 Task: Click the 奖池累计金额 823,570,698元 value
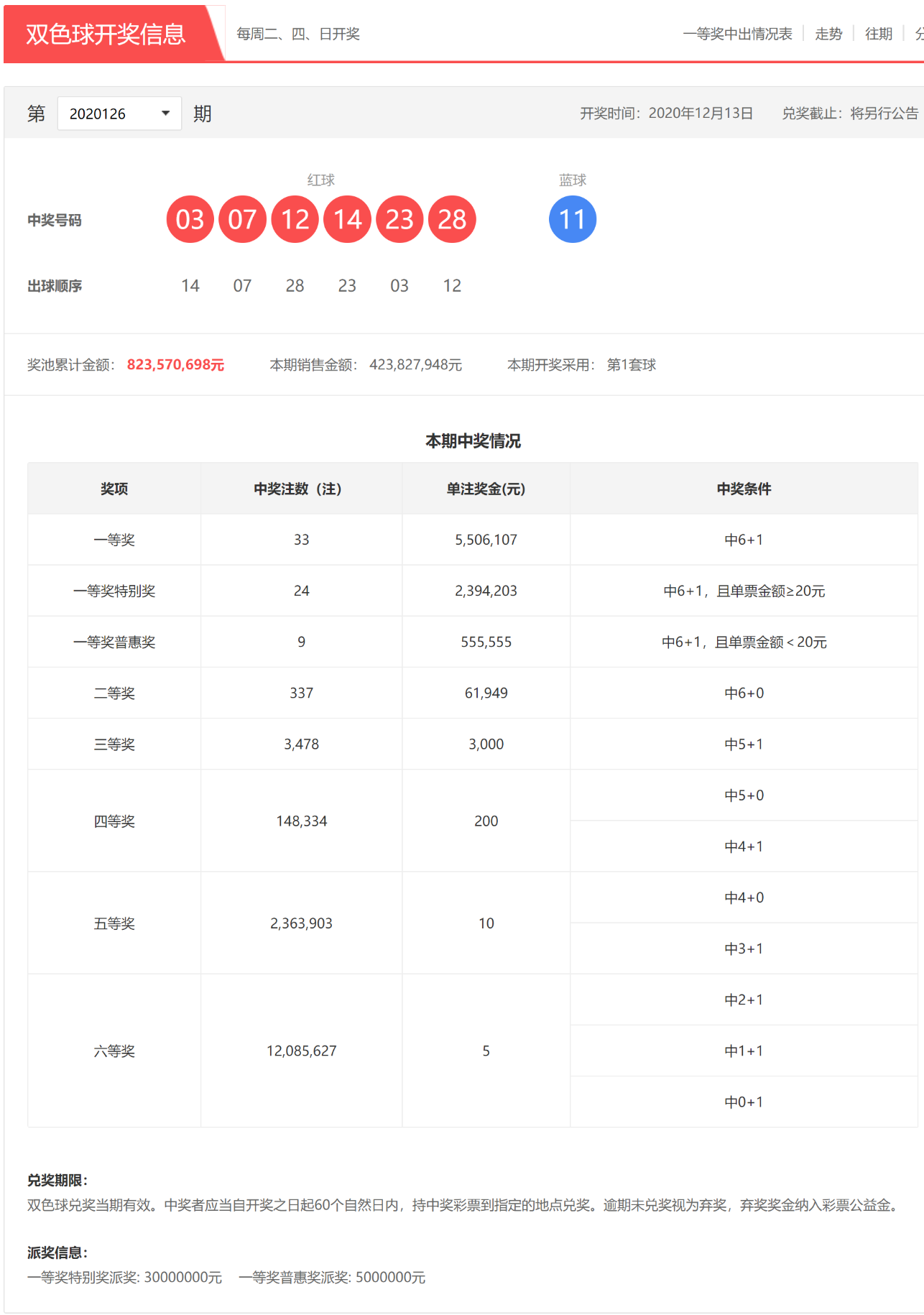pyautogui.click(x=175, y=365)
